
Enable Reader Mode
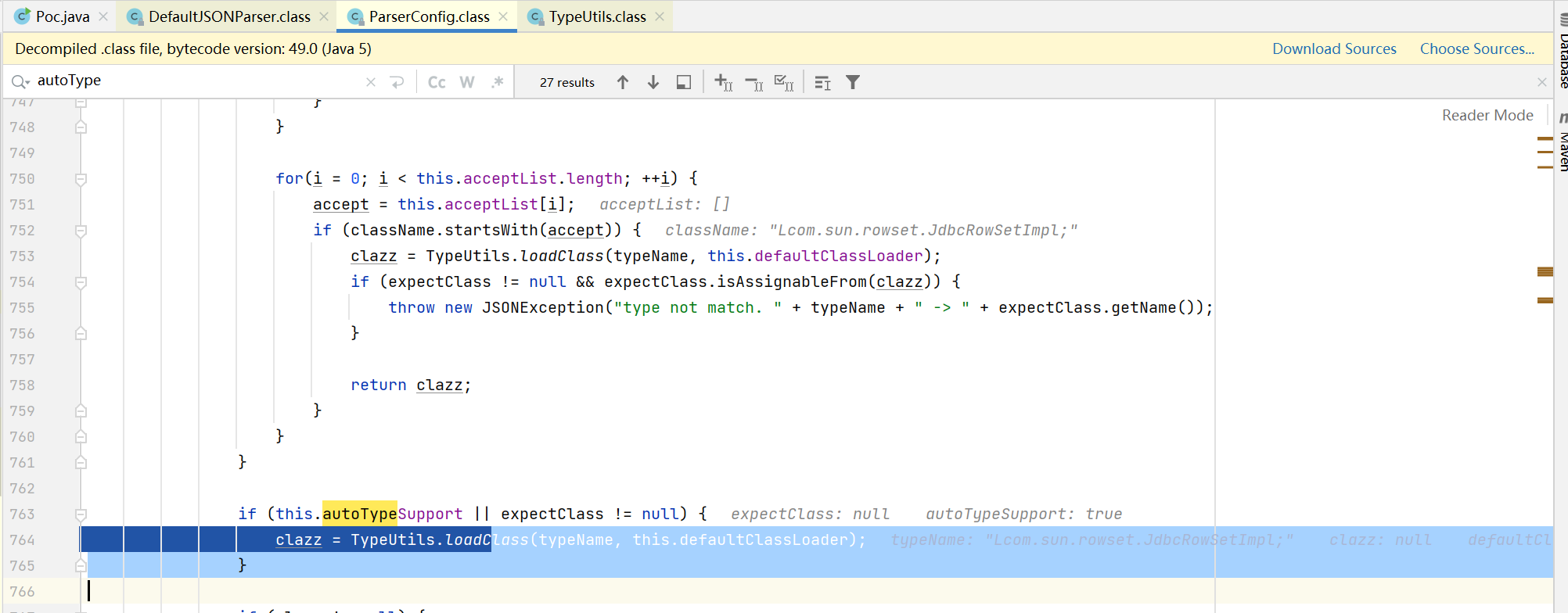(1487, 115)
